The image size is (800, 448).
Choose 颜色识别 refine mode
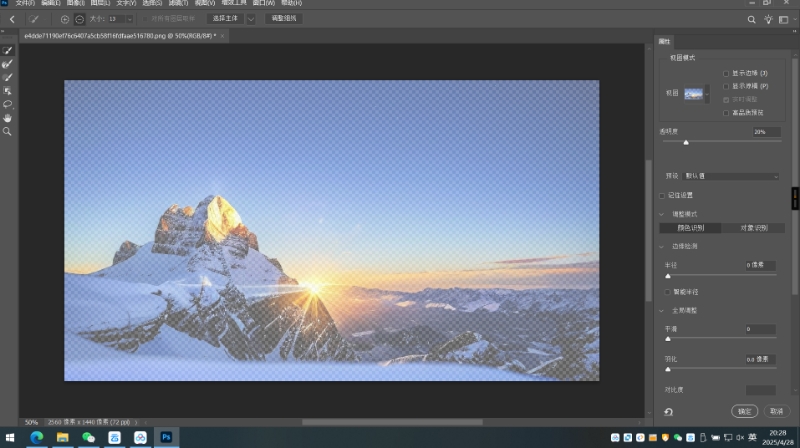click(x=690, y=228)
